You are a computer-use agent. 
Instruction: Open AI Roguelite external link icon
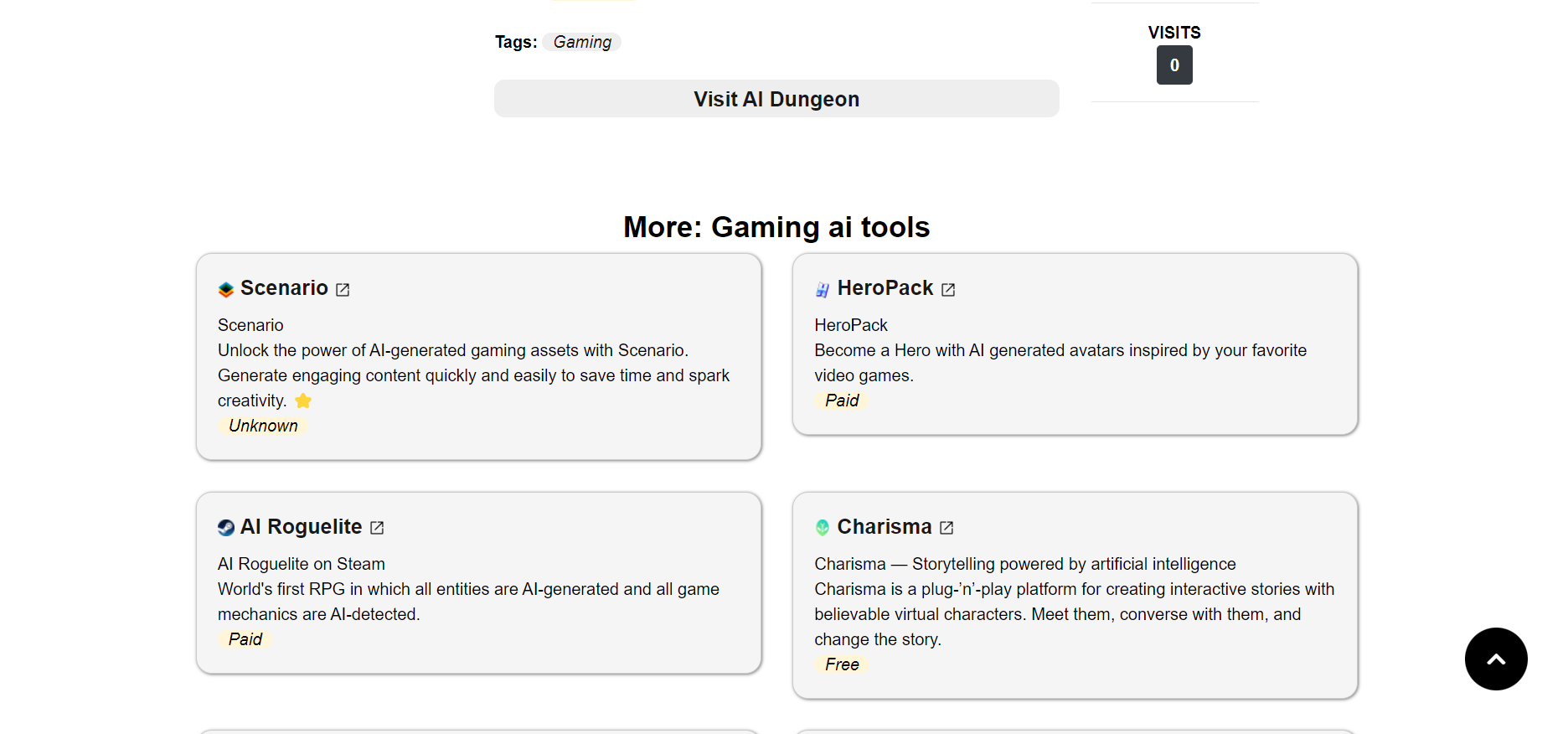tap(377, 528)
